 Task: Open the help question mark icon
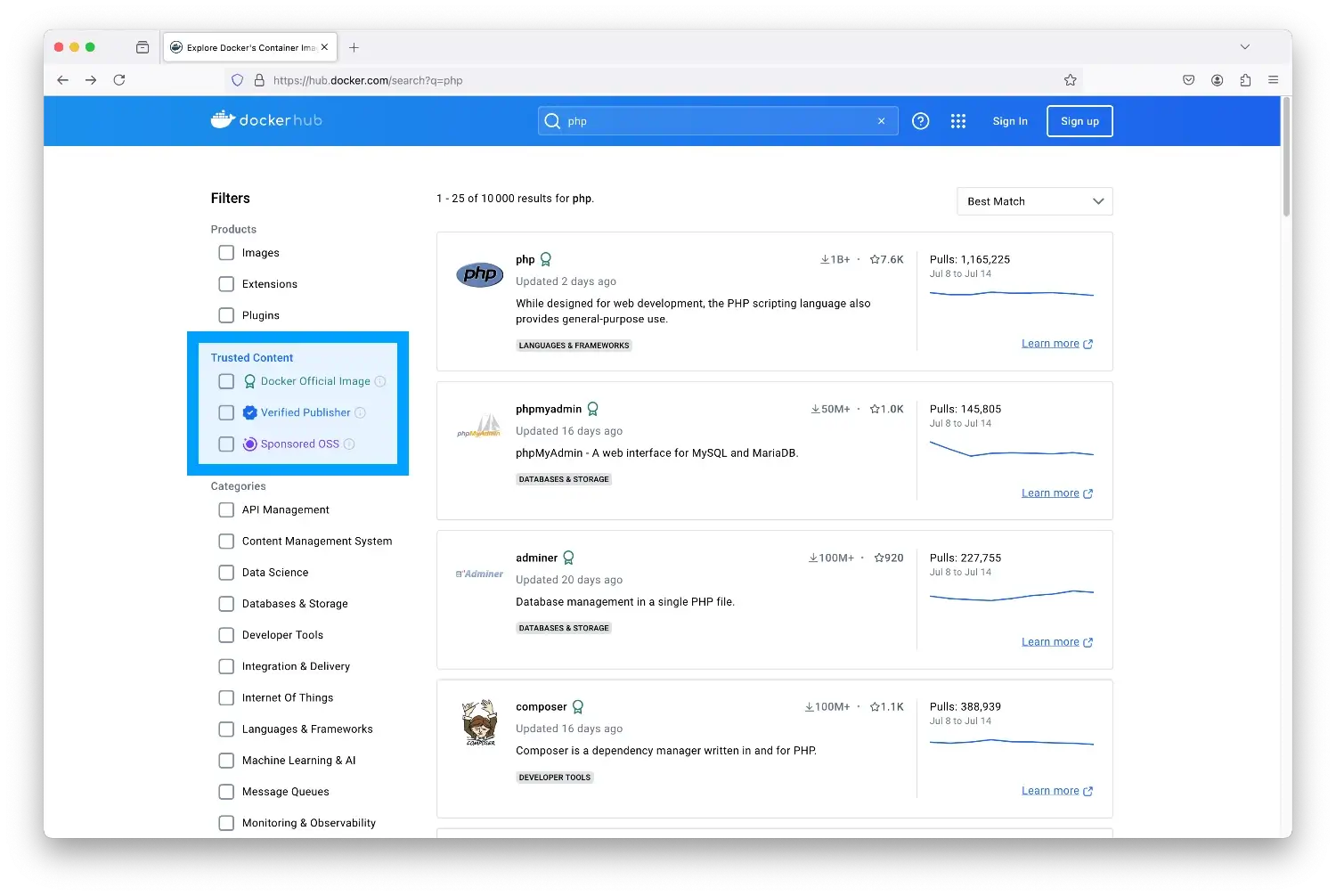921,121
